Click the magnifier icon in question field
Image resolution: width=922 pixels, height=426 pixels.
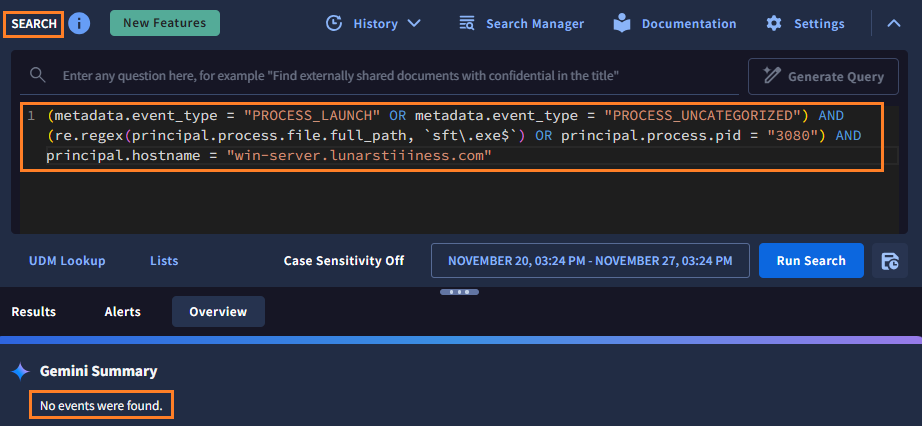pos(37,76)
